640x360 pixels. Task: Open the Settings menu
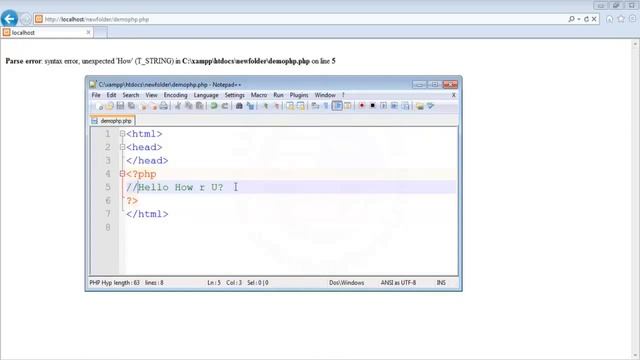coord(235,95)
